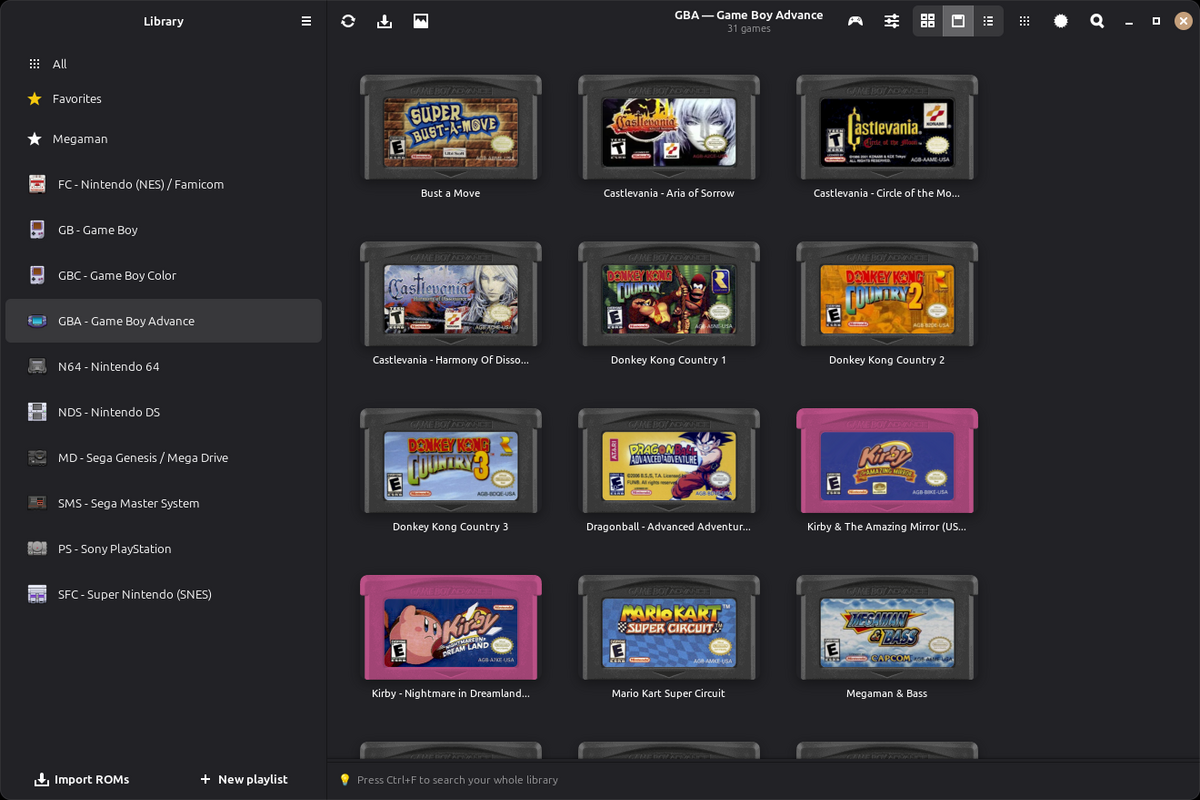The image size is (1200, 800).
Task: Select SMS - Sega Master System
Action: pyautogui.click(x=164, y=503)
